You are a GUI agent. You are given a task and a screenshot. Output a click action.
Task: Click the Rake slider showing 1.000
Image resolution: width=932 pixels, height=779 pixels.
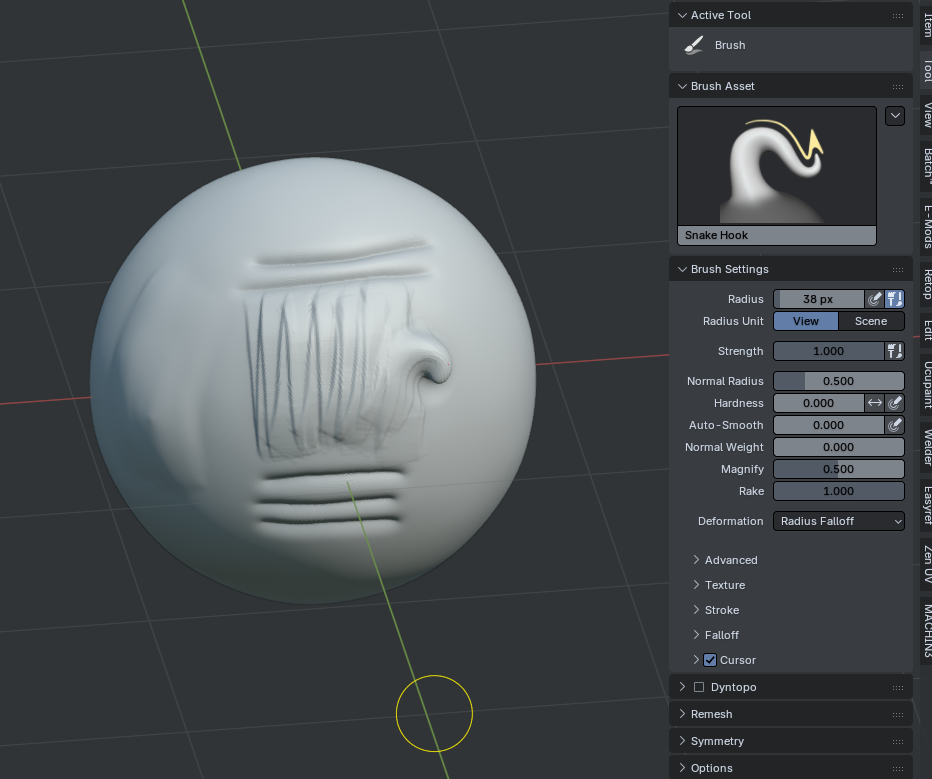(x=839, y=491)
